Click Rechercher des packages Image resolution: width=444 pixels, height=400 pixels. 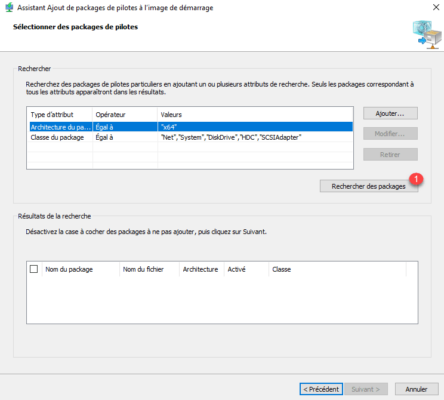click(369, 186)
